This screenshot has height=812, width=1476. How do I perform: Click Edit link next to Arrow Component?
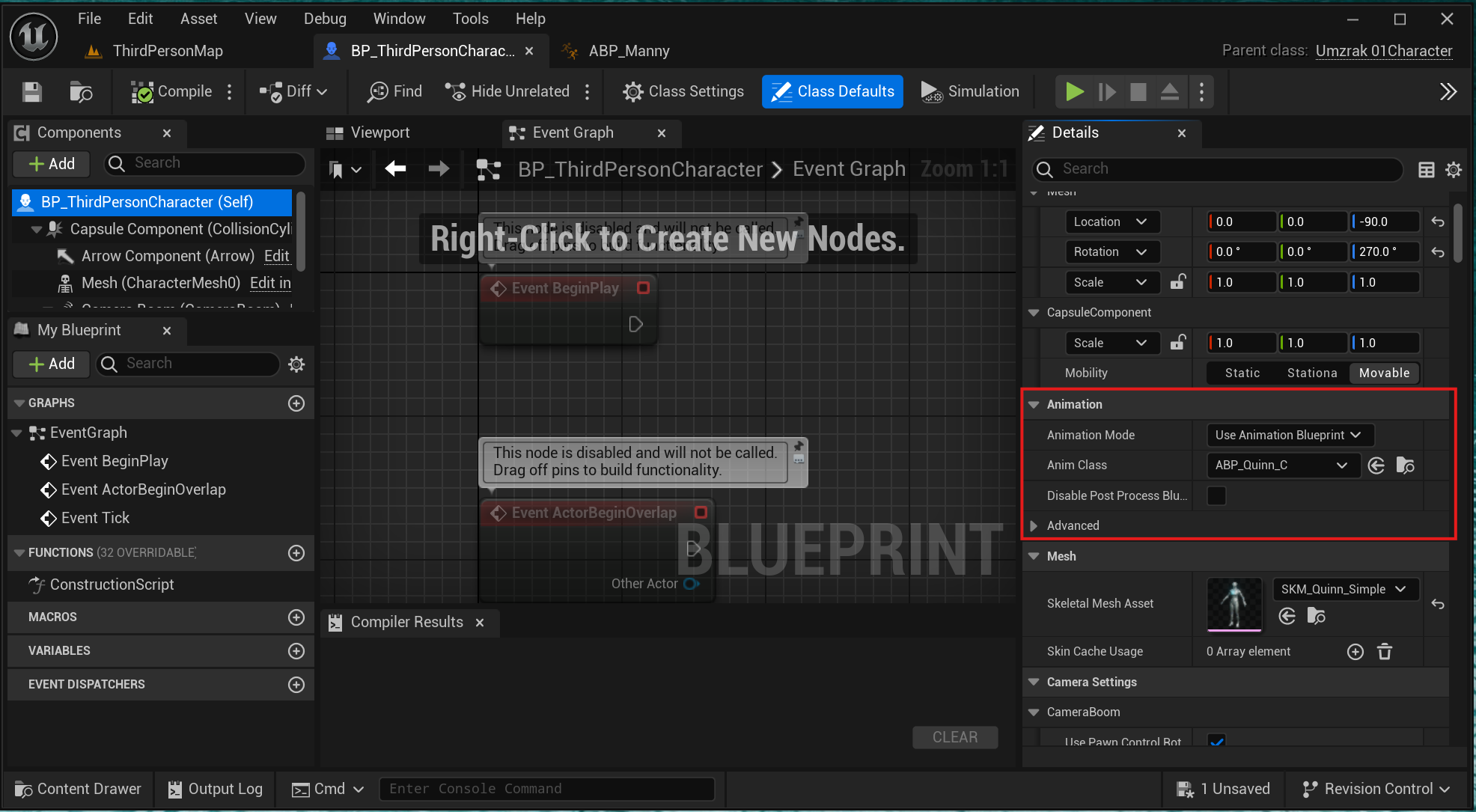(276, 256)
